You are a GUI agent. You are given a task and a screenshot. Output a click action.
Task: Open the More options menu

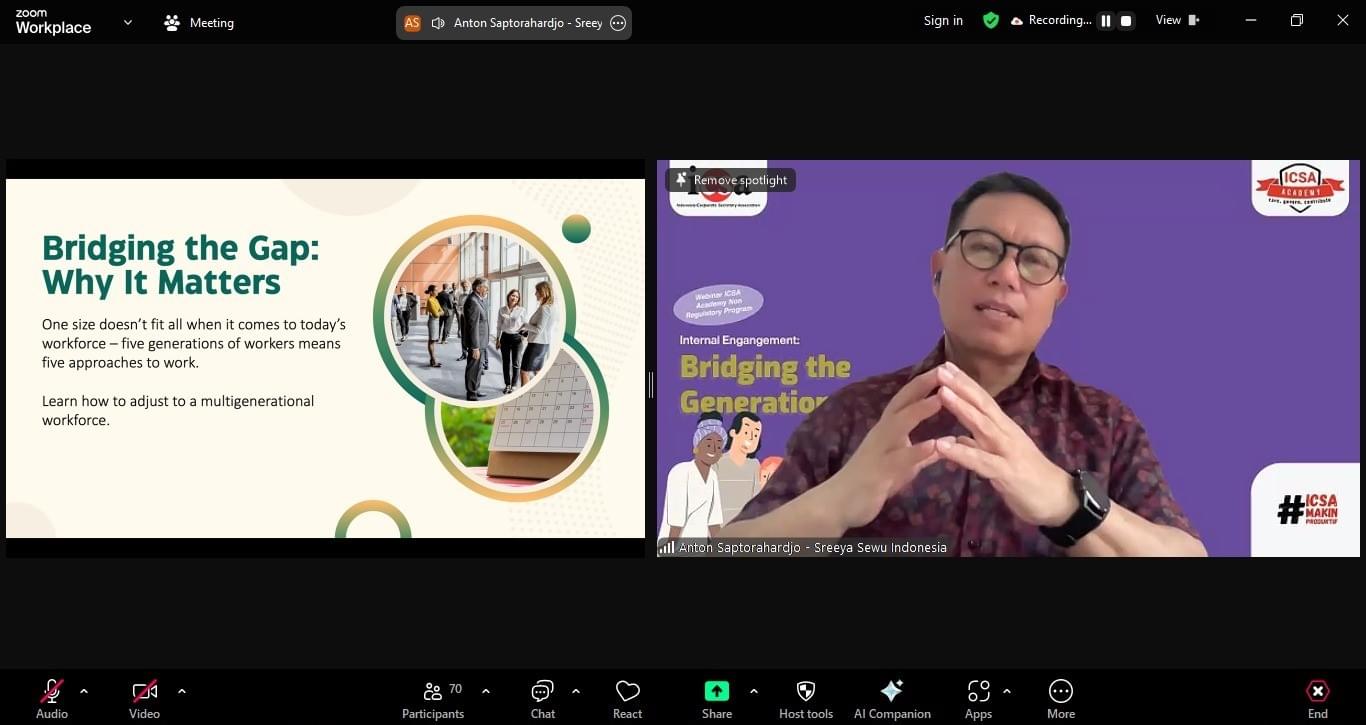tap(1060, 697)
